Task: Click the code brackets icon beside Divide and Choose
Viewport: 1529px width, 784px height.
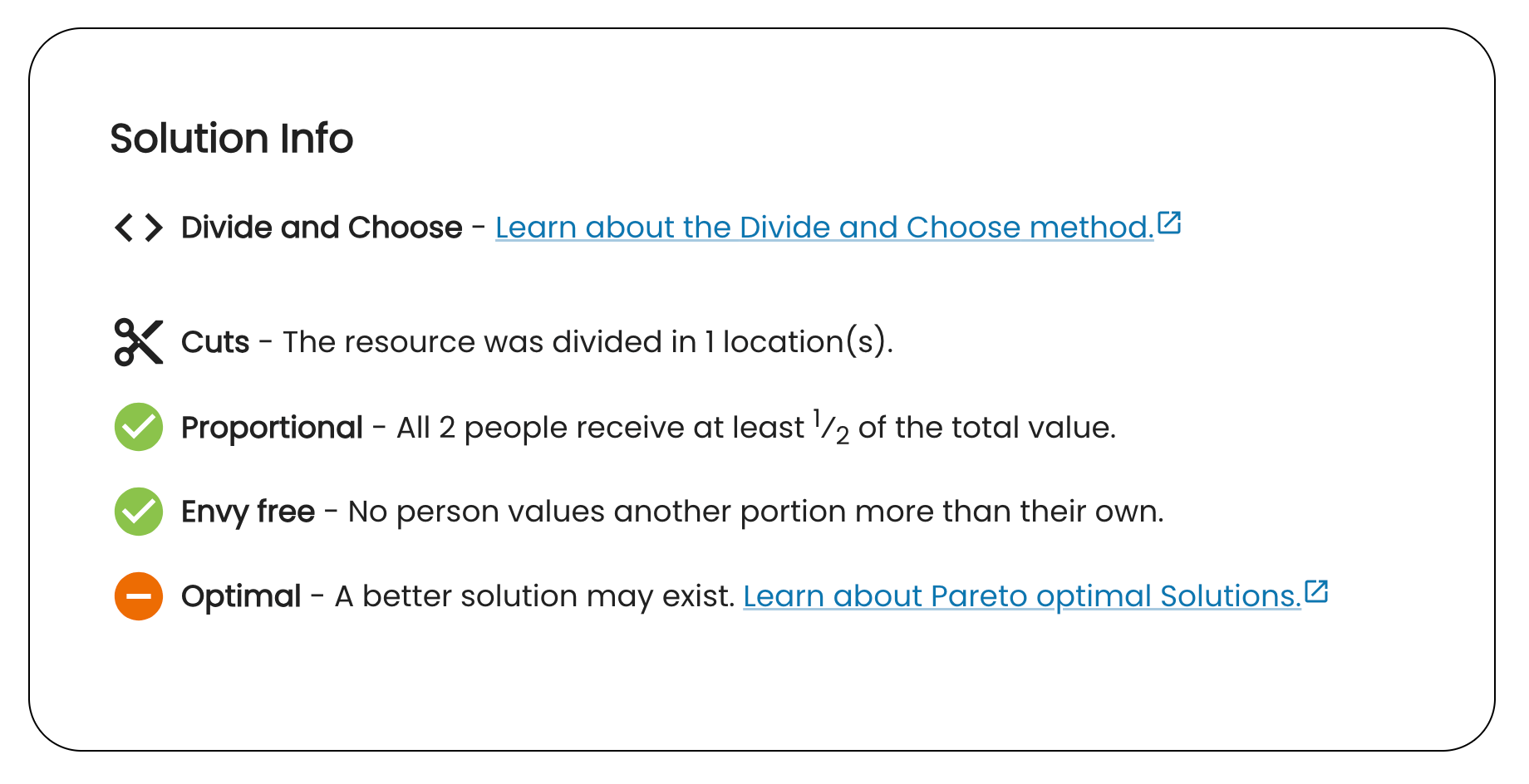Action: [139, 228]
